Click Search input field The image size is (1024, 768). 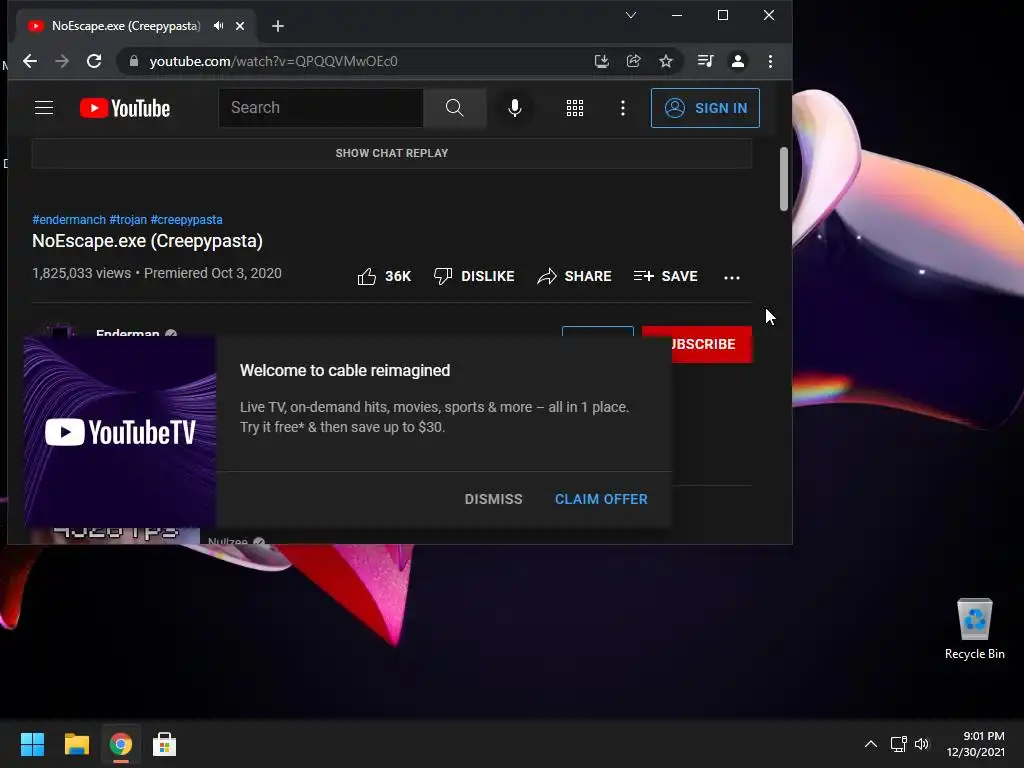pyautogui.click(x=321, y=108)
